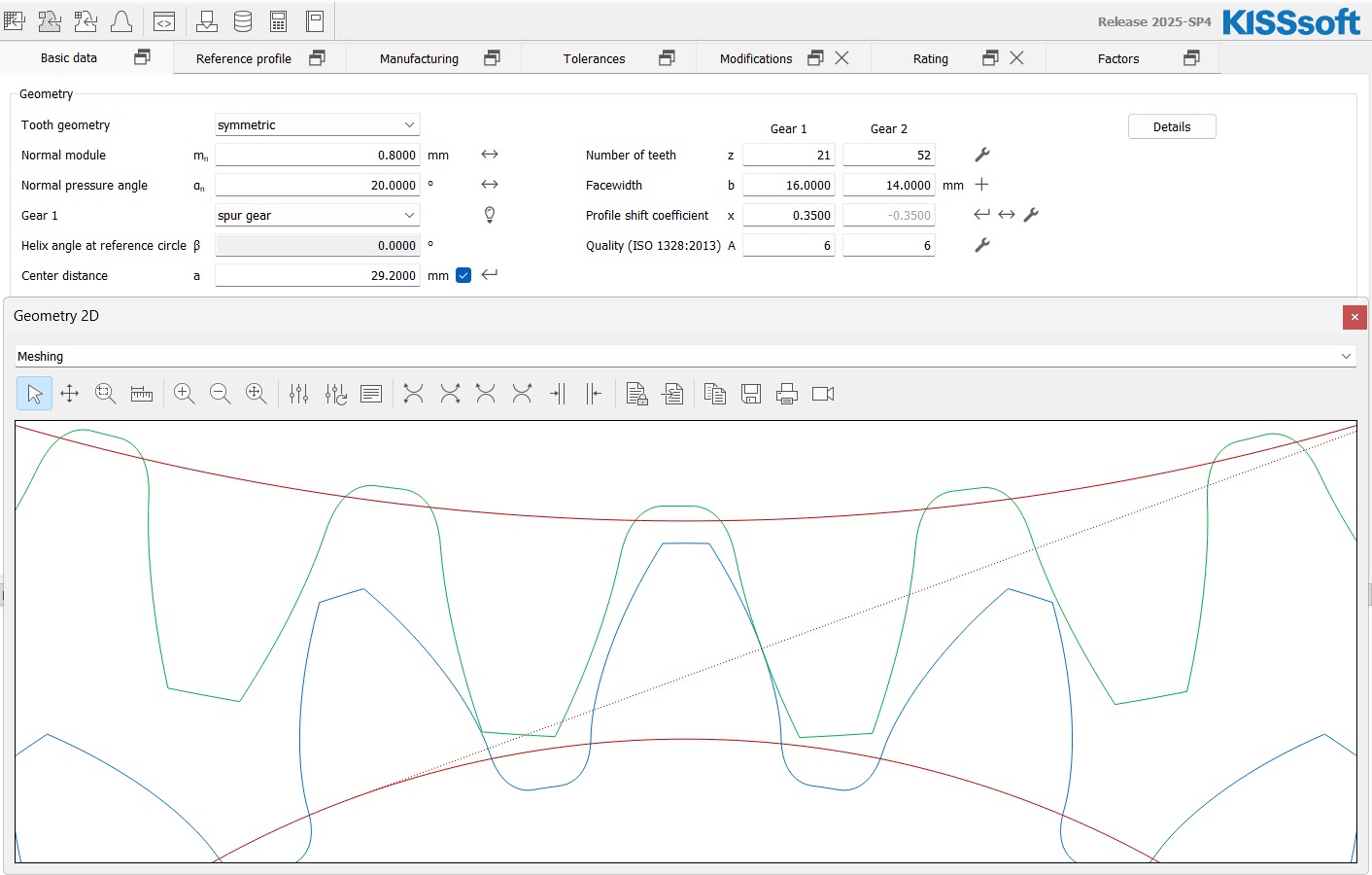Screen dimensions: 1372x875
Task: Edit the Normal module value field
Action: [x=317, y=155]
